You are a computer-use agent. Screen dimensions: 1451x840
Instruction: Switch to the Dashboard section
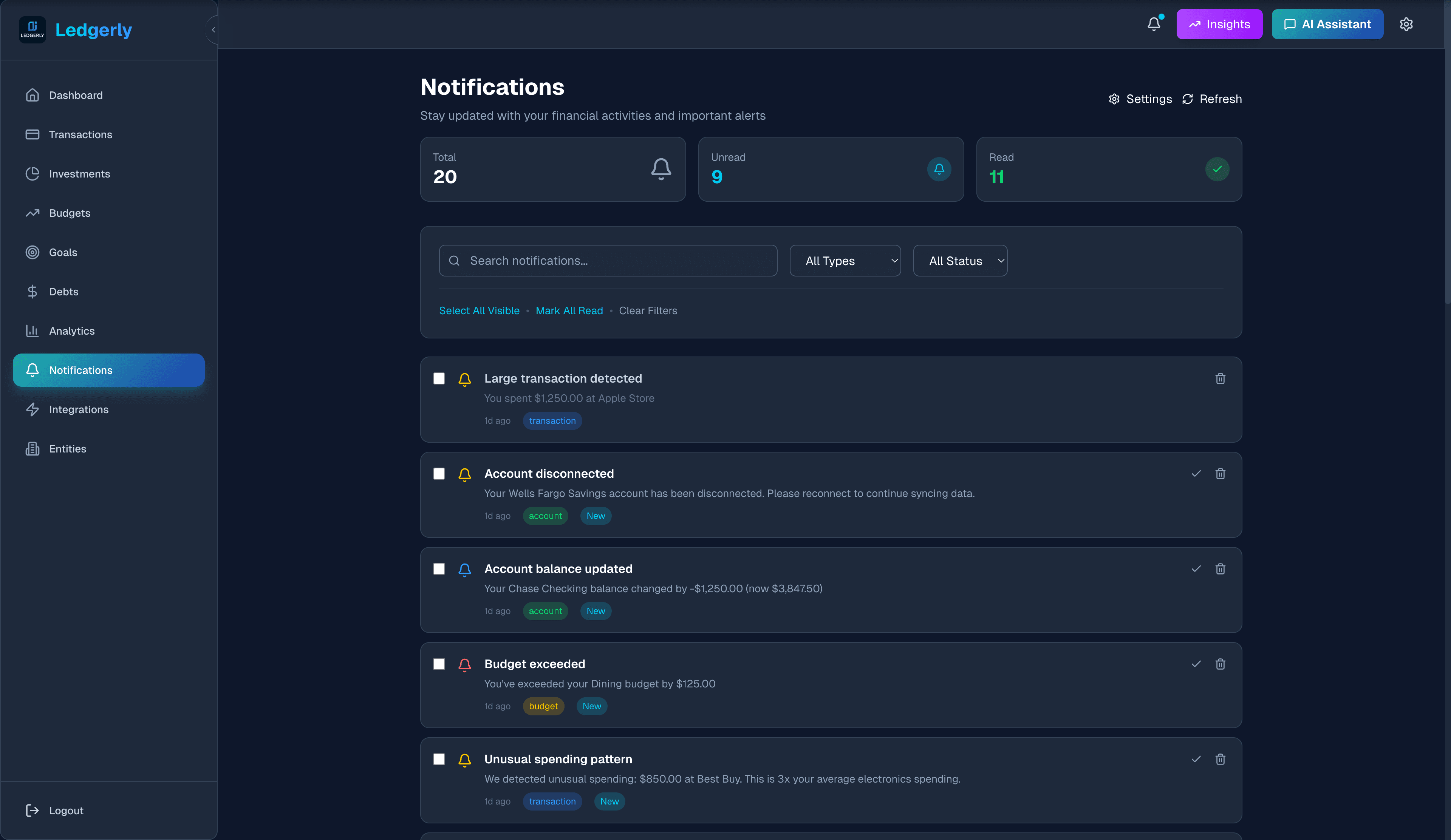[x=76, y=95]
